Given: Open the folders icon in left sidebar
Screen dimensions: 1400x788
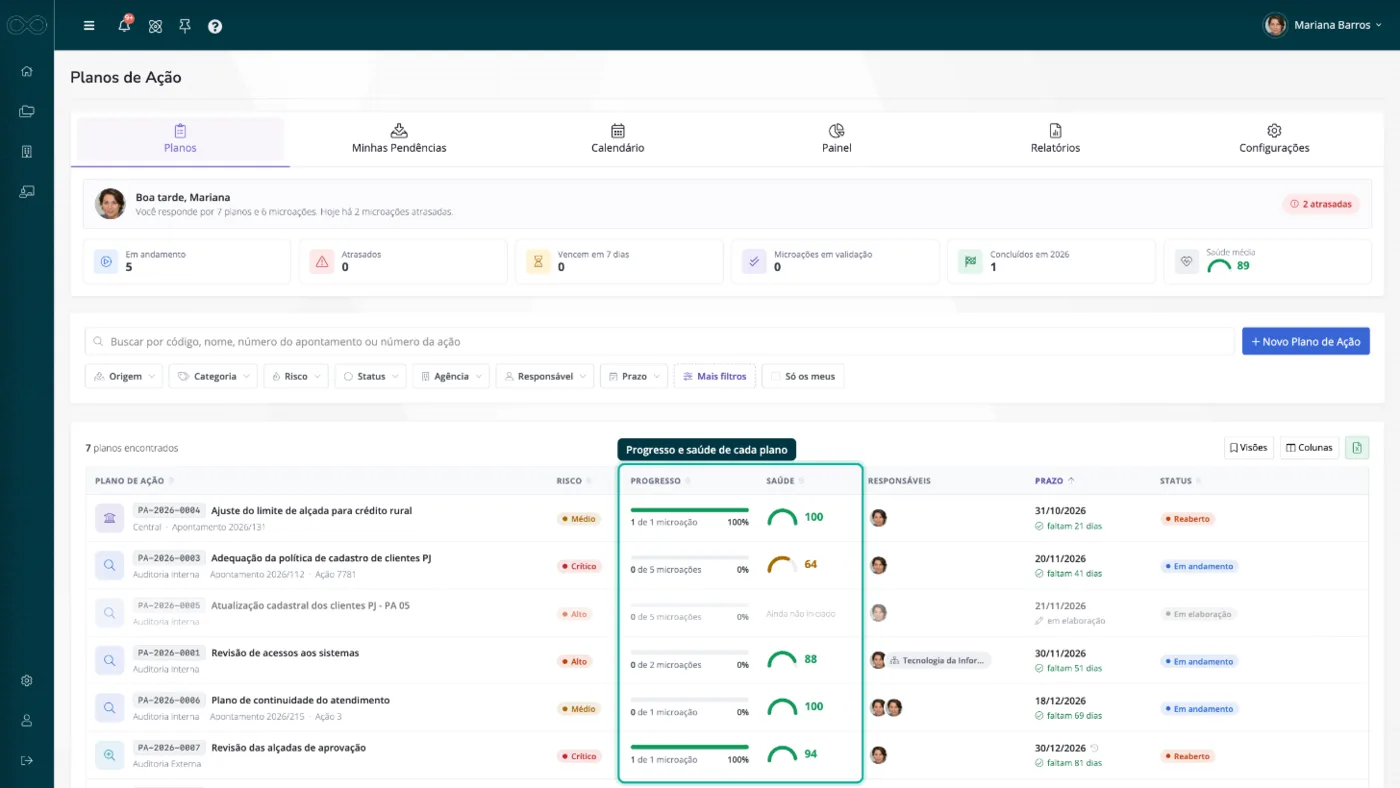Looking at the screenshot, I should tap(27, 111).
